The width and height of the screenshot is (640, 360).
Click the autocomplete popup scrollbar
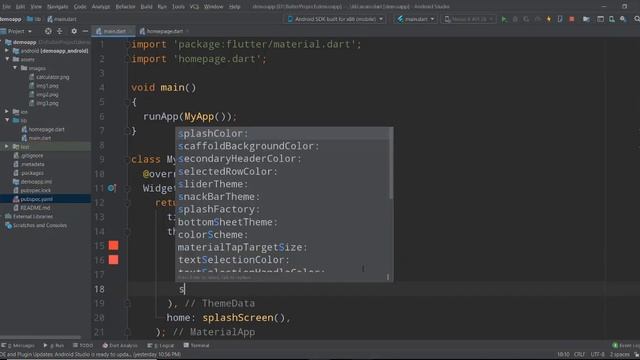tap(391, 163)
